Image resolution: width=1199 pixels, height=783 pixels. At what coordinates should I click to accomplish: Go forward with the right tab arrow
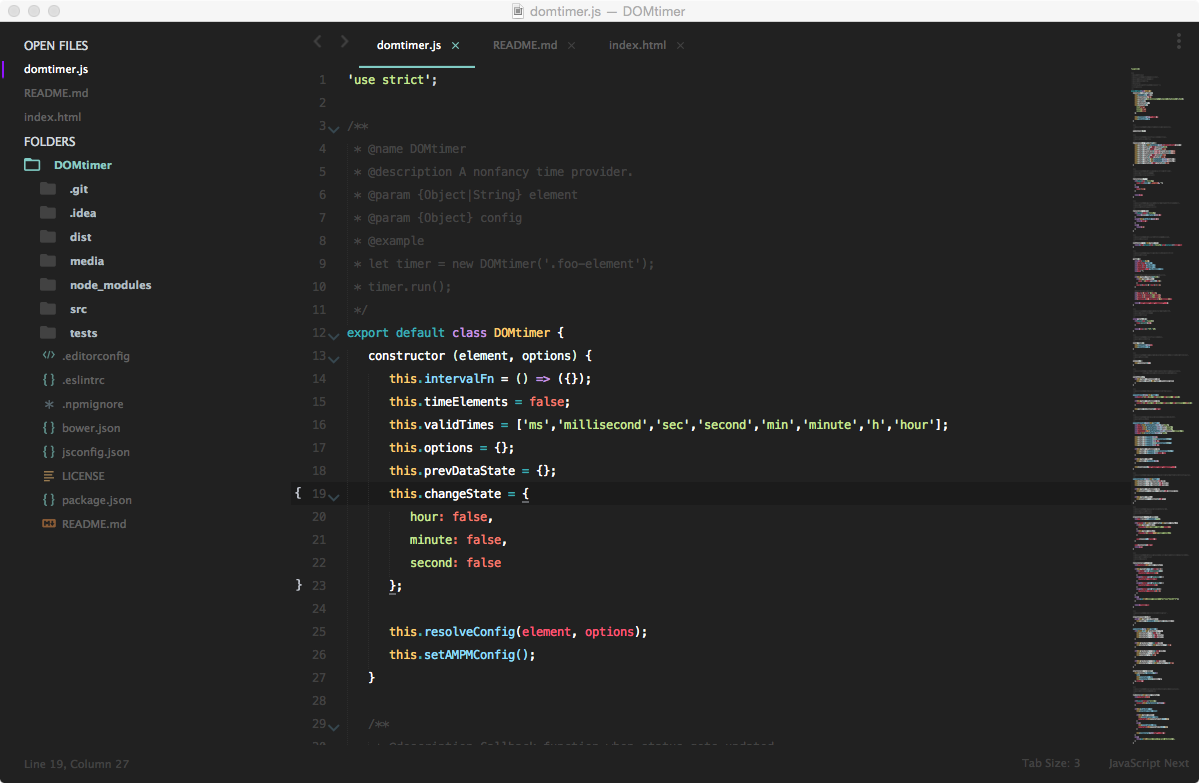point(344,41)
